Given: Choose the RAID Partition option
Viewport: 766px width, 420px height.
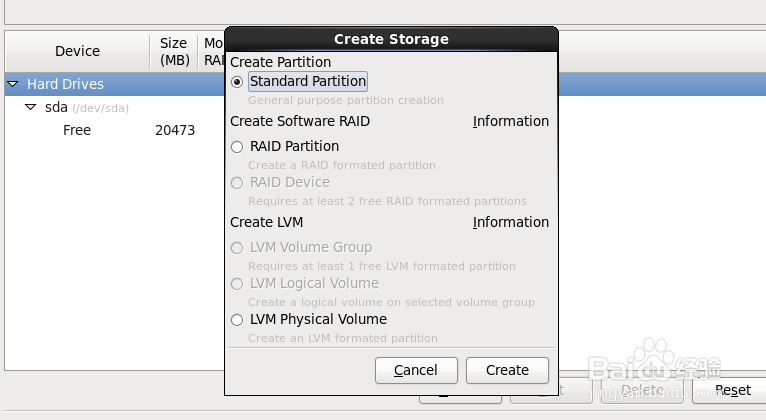Looking at the screenshot, I should (x=237, y=147).
